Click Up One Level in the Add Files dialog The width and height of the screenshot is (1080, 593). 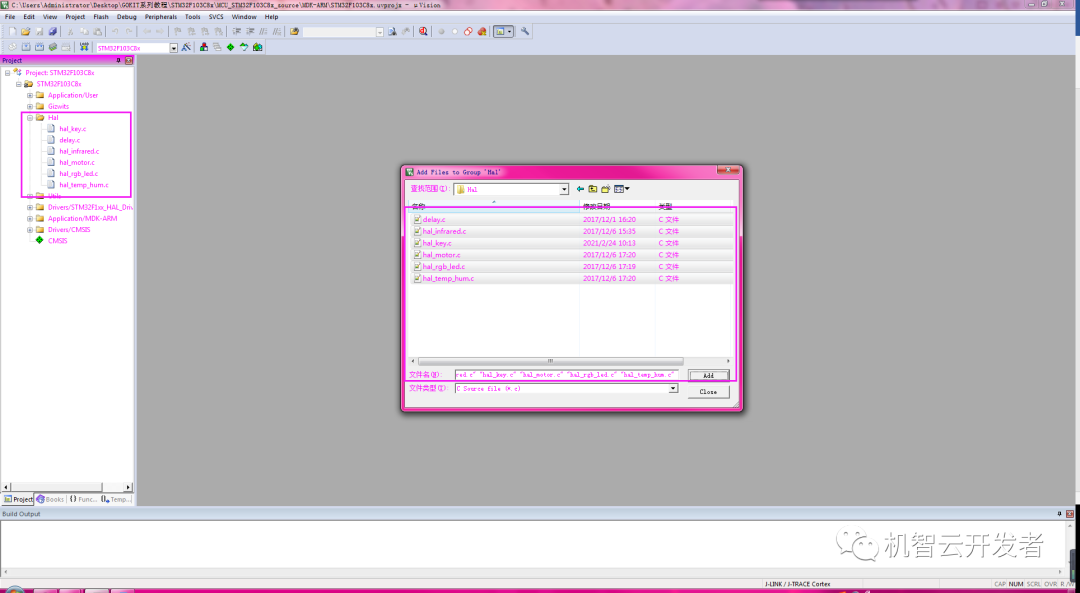click(x=593, y=188)
